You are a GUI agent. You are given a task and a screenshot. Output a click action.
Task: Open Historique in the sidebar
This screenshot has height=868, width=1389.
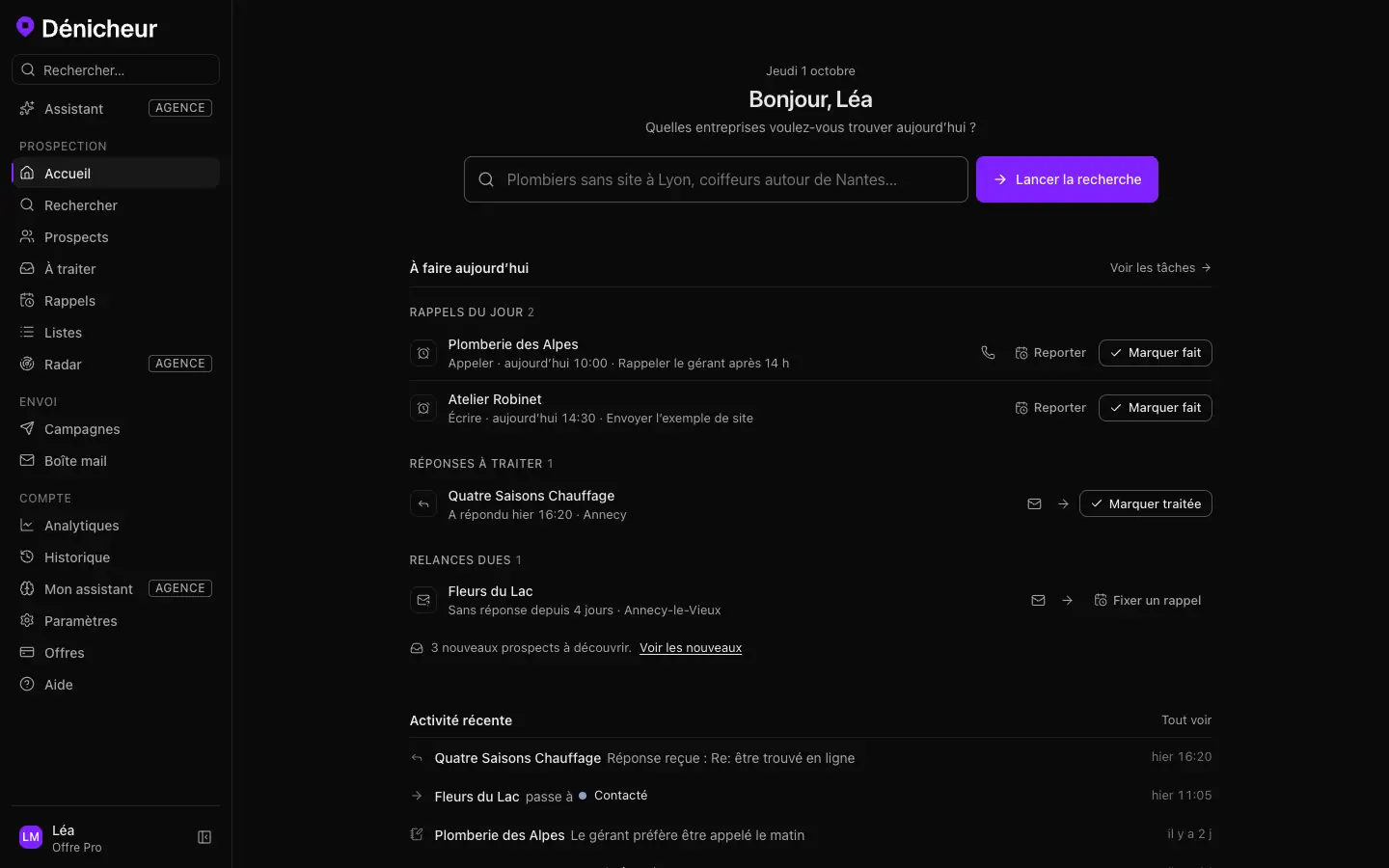click(x=116, y=557)
